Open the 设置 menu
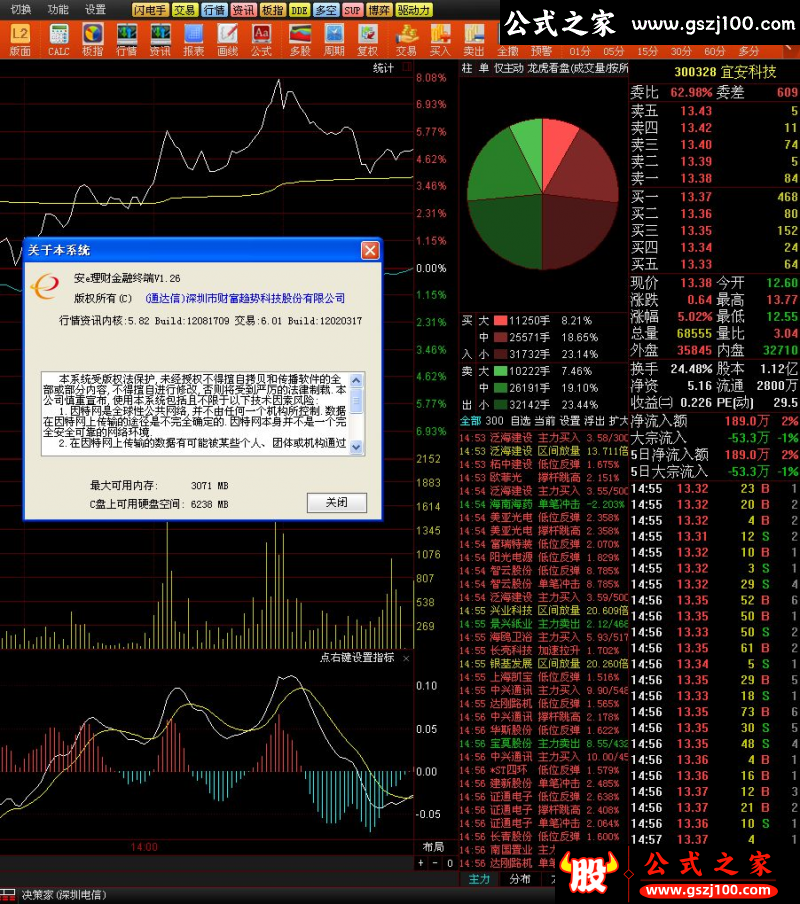This screenshot has width=800, height=904. coord(95,9)
